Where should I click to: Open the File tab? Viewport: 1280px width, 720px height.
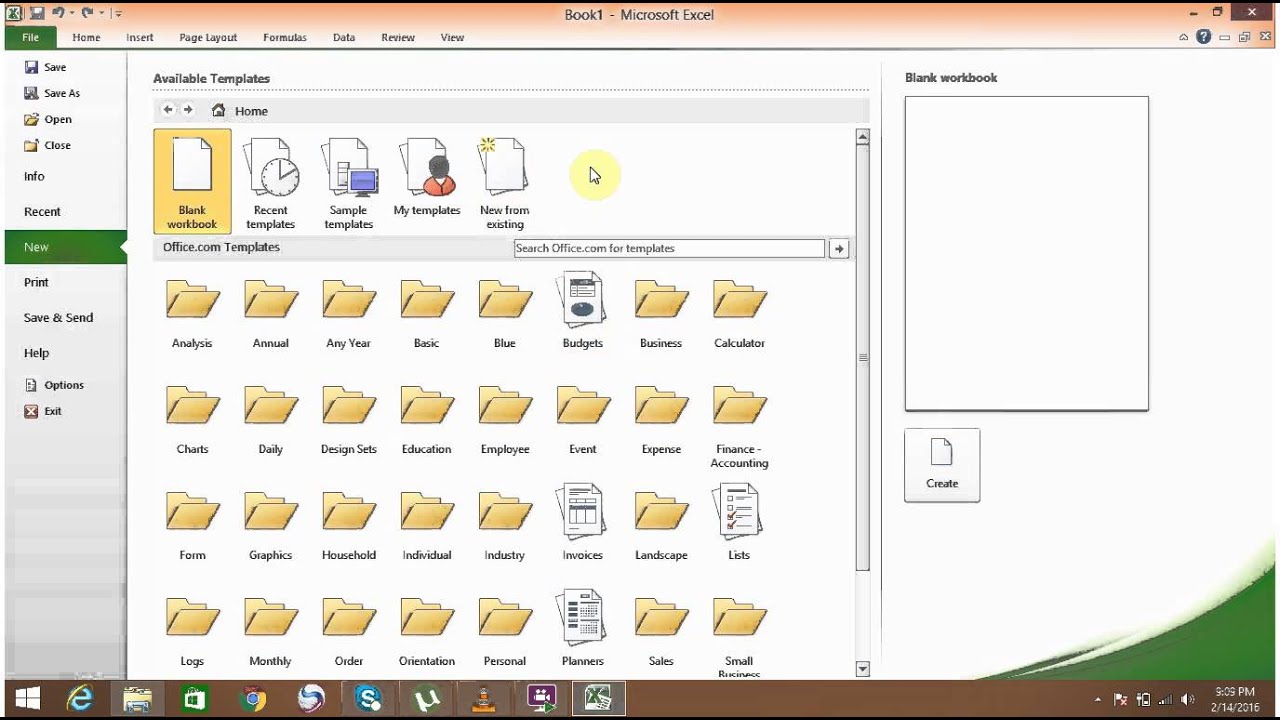coord(30,37)
